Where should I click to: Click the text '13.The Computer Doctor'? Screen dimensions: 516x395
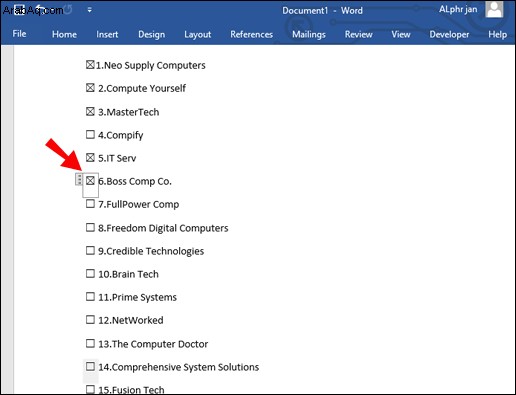pyautogui.click(x=153, y=344)
